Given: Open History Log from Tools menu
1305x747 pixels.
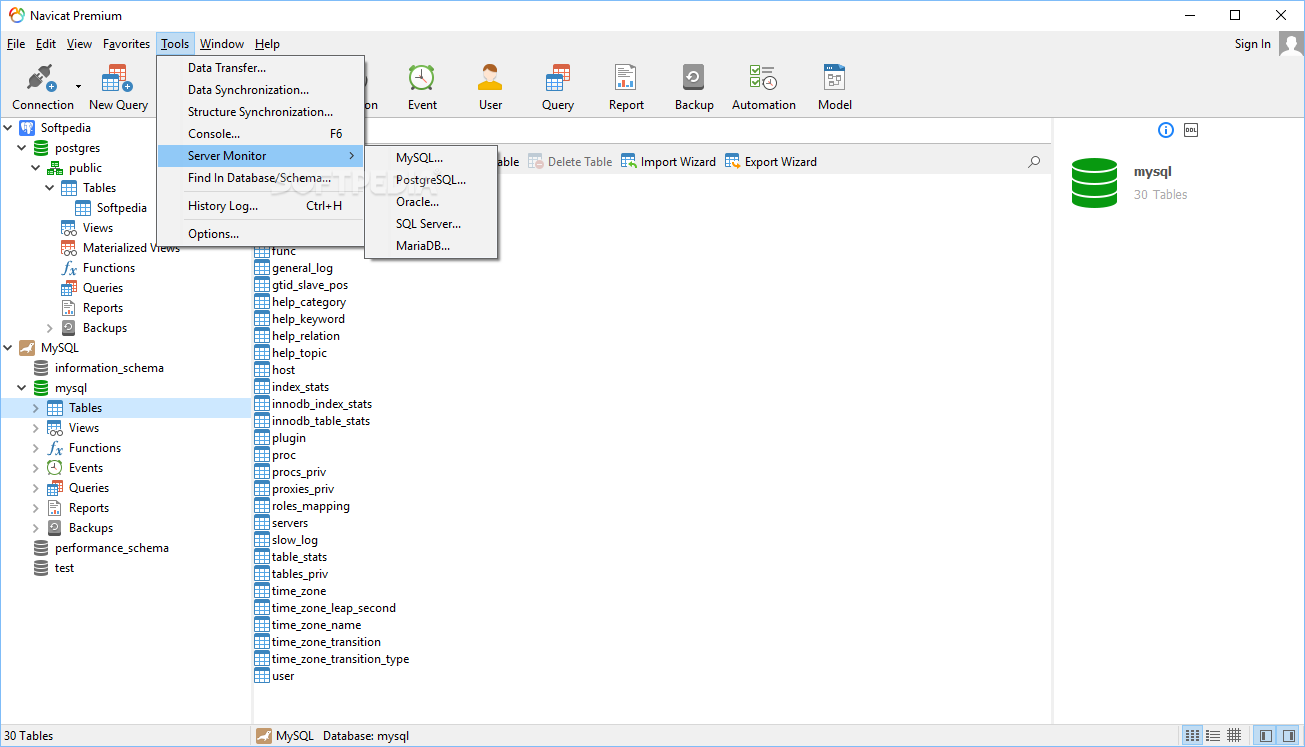Looking at the screenshot, I should [x=260, y=206].
